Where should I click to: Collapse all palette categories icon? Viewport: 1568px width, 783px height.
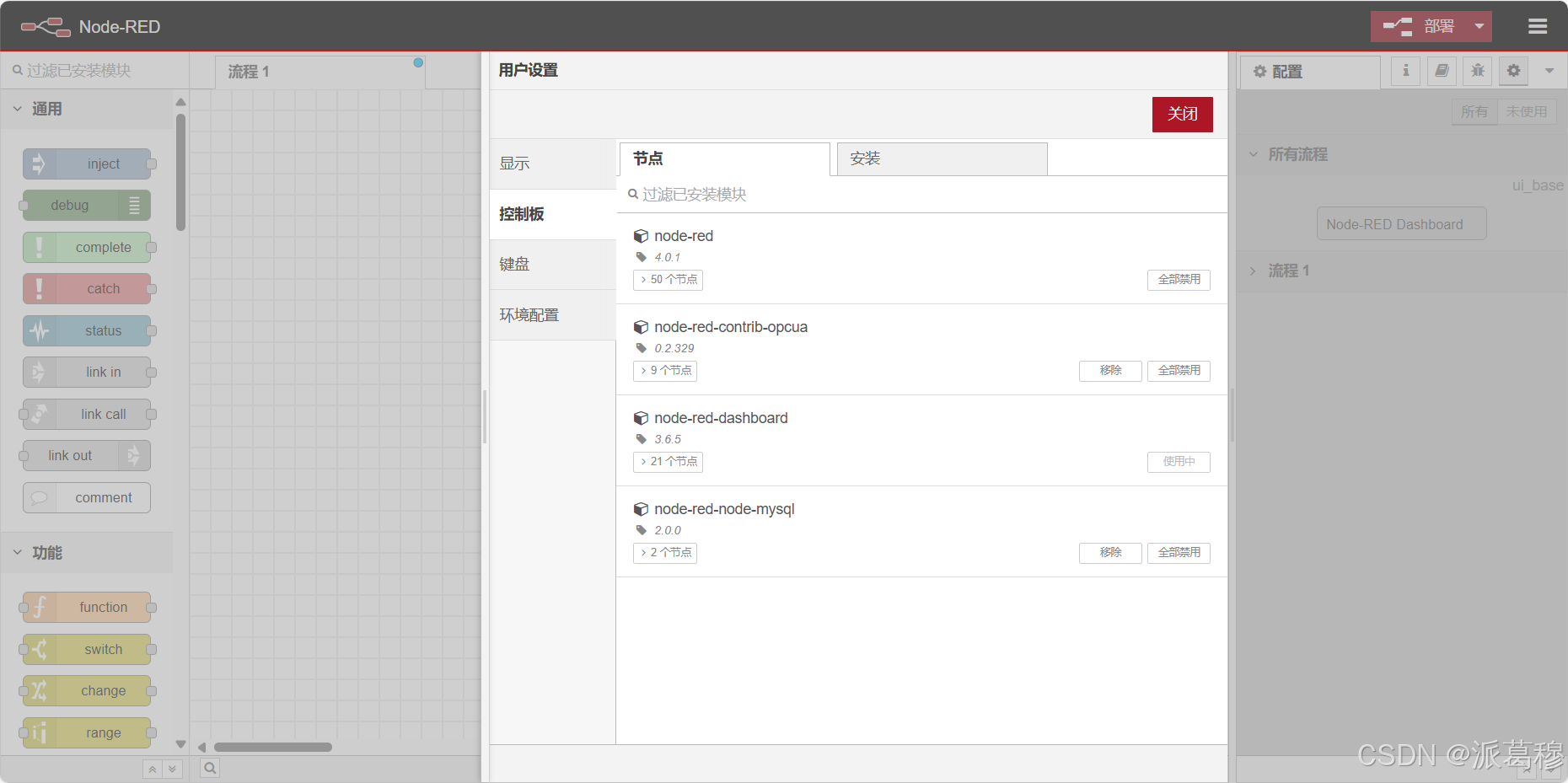(153, 769)
